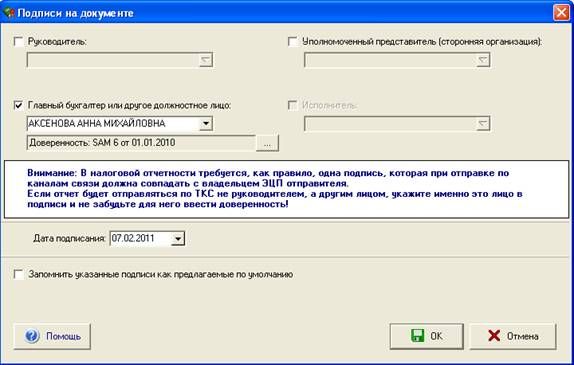This screenshot has height=365, width=574.
Task: Open the Дата подписания date picker arrow
Action: pos(178,239)
